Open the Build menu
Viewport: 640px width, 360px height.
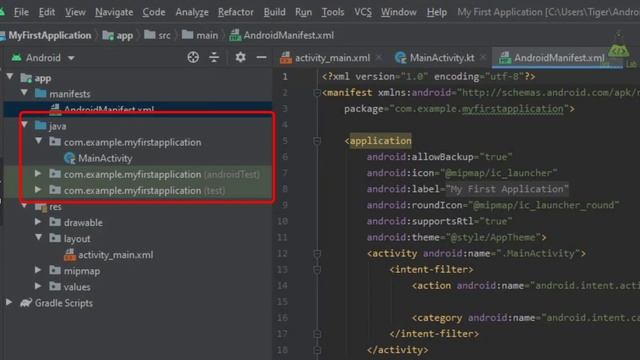click(274, 12)
